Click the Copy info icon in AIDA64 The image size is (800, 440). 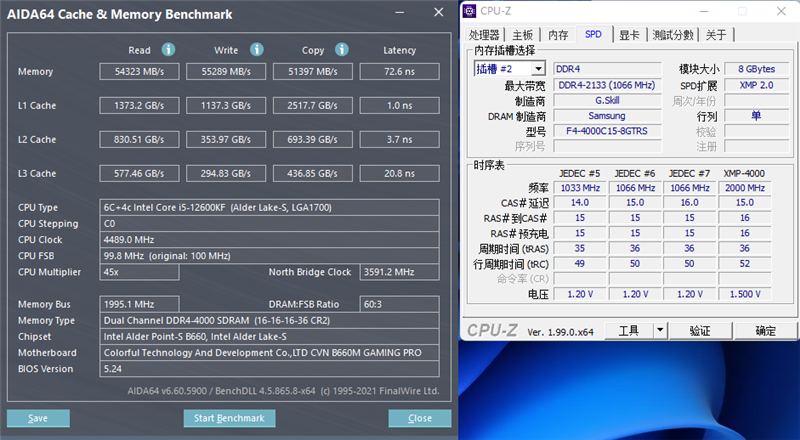coord(342,50)
